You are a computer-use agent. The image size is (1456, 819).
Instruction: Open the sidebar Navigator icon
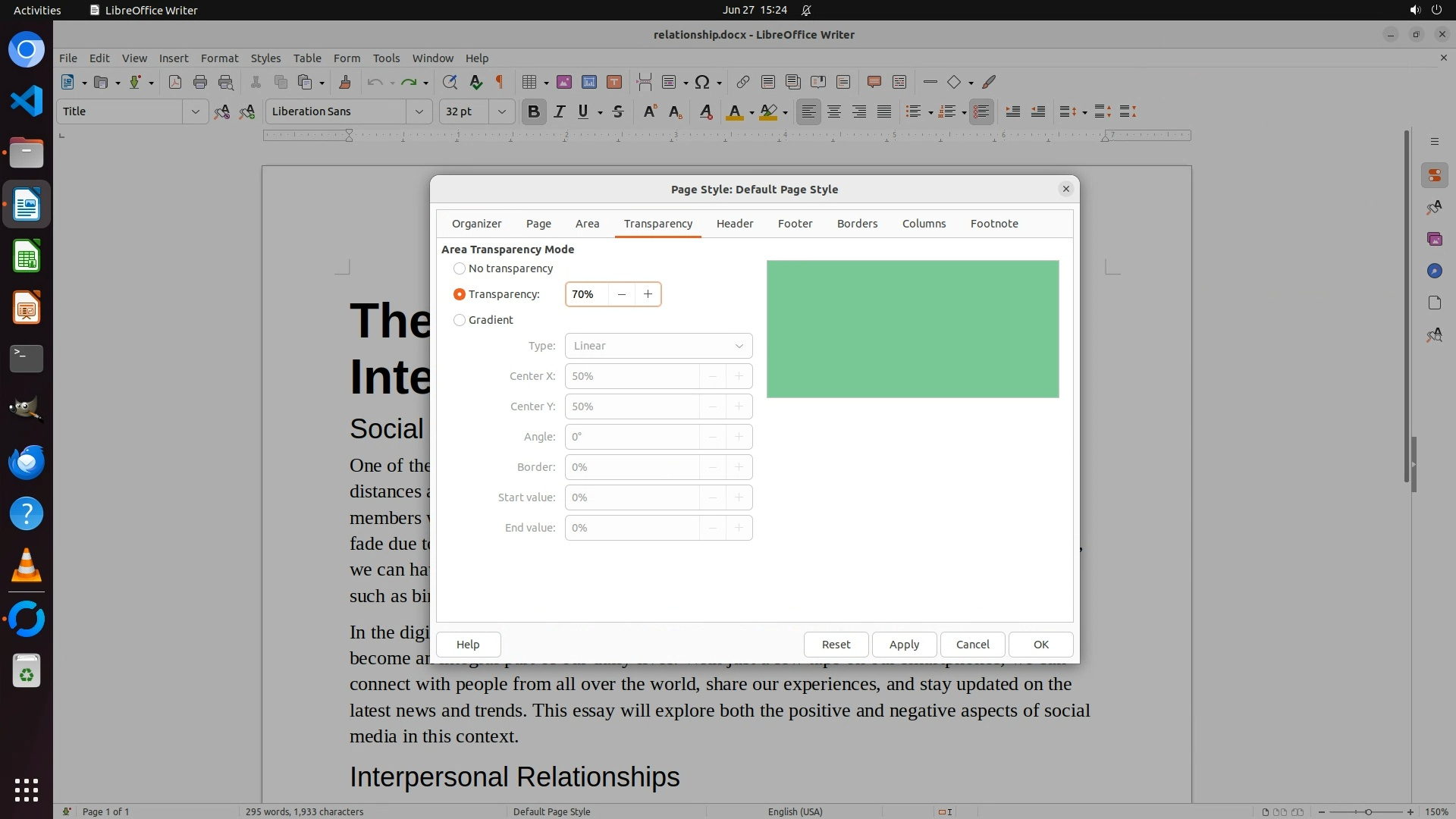(x=1433, y=271)
